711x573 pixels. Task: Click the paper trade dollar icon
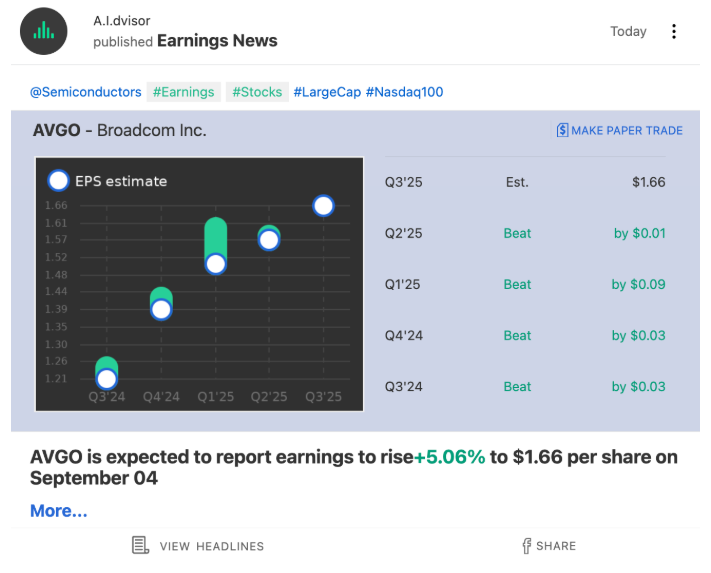(x=562, y=130)
